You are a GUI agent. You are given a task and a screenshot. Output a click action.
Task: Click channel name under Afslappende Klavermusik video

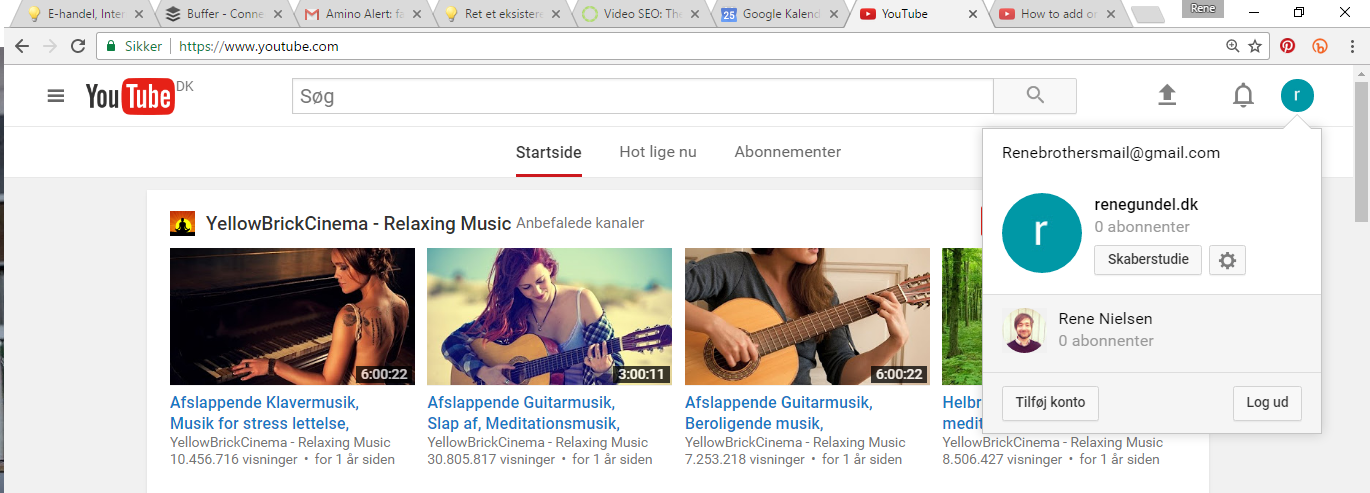[280, 442]
